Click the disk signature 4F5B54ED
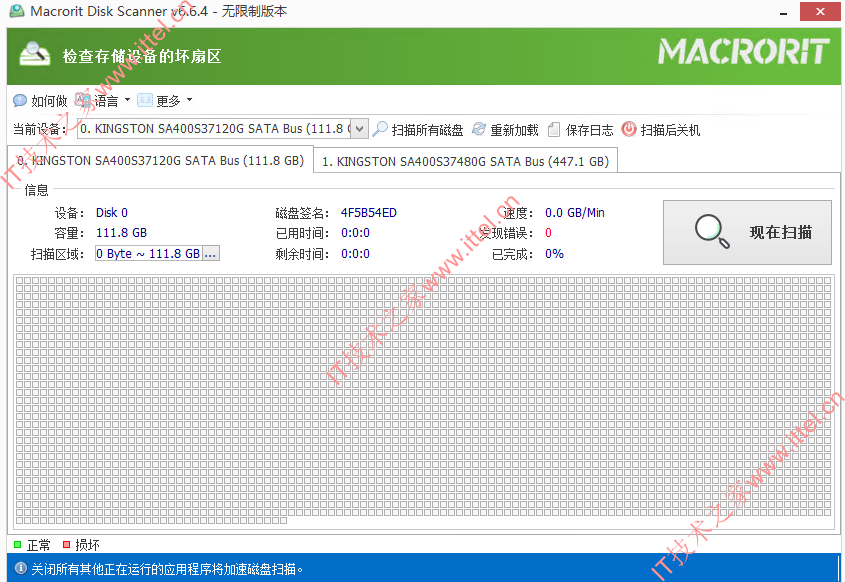This screenshot has width=845, height=582. [x=369, y=212]
